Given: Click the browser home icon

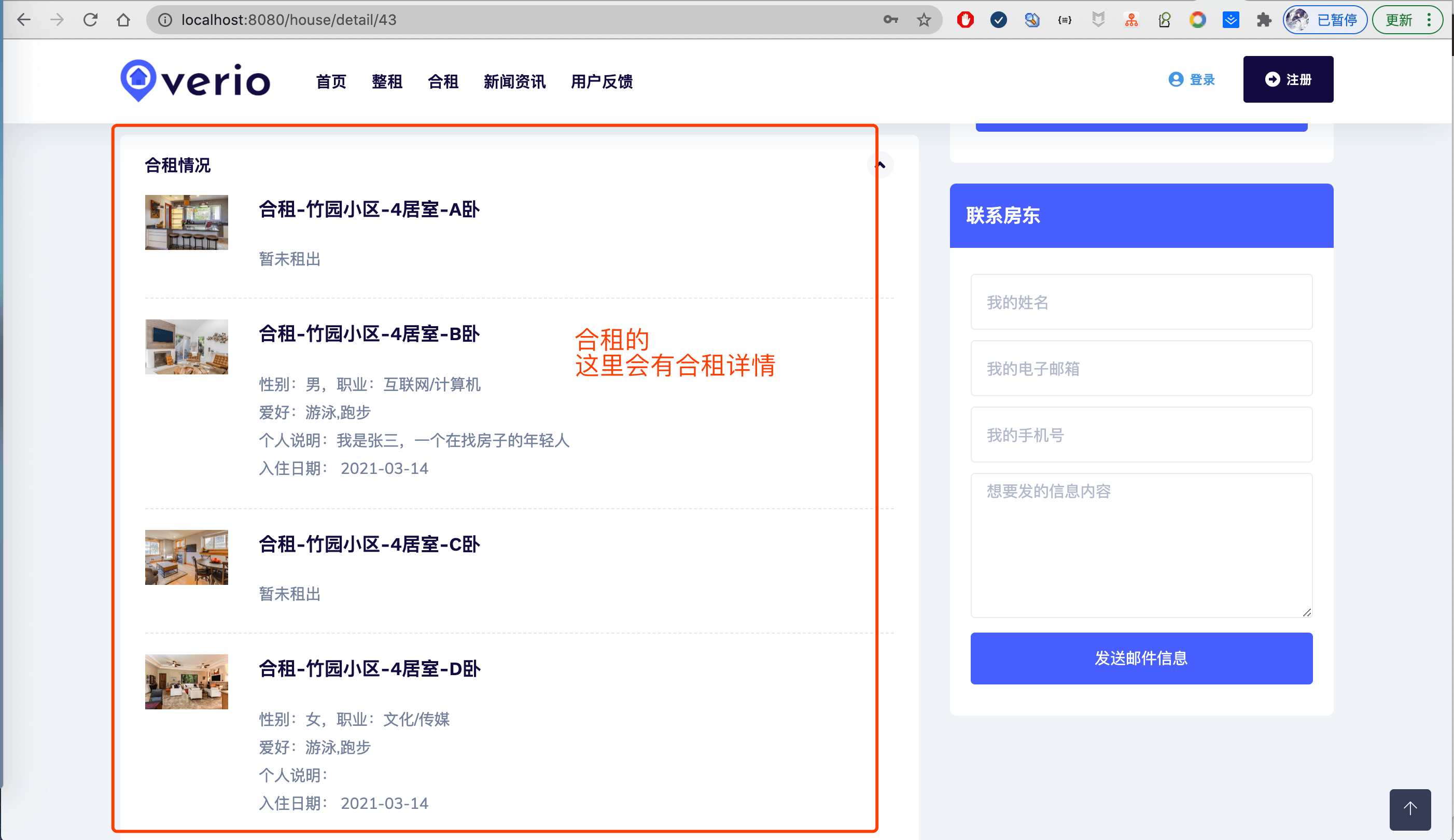Looking at the screenshot, I should [x=123, y=20].
